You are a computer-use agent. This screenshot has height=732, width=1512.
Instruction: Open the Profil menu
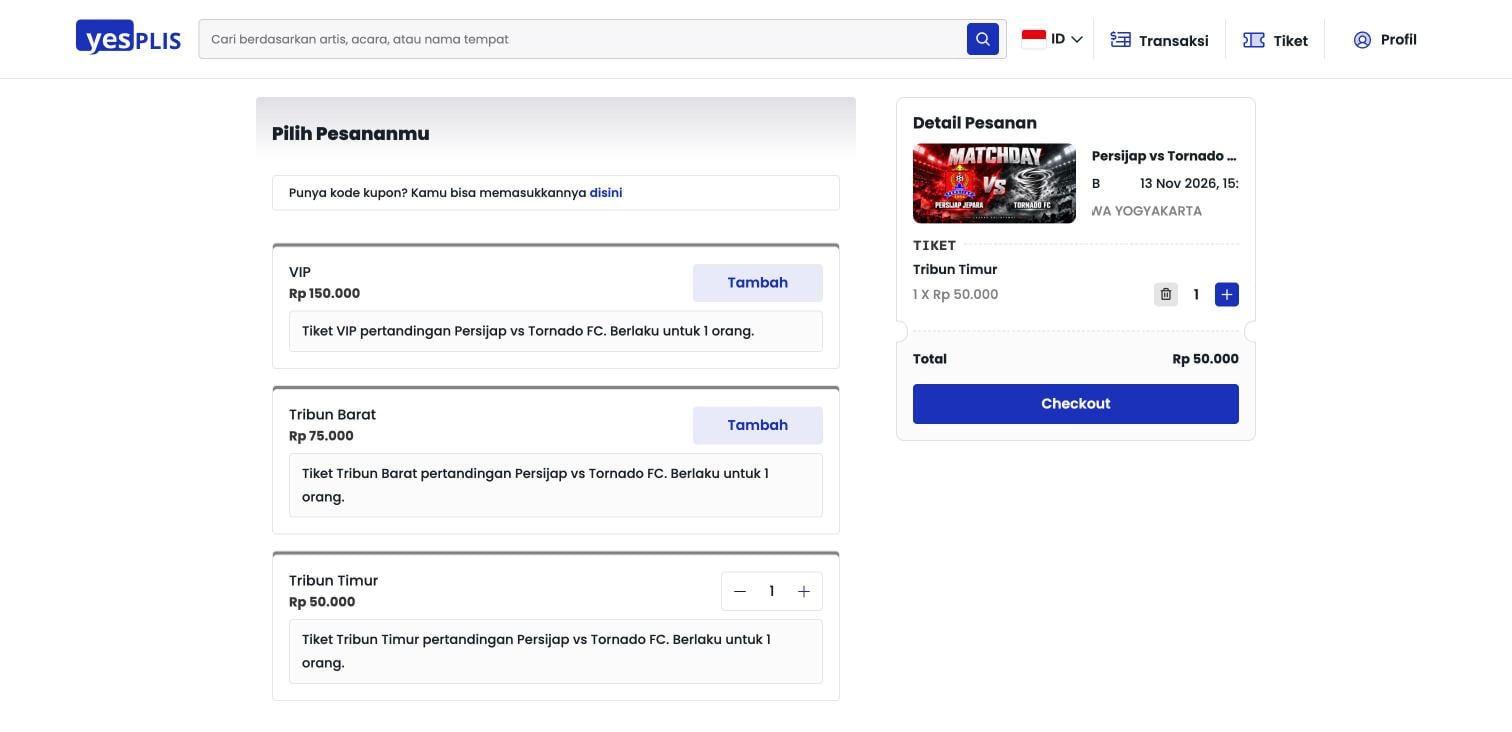pyautogui.click(x=1384, y=40)
